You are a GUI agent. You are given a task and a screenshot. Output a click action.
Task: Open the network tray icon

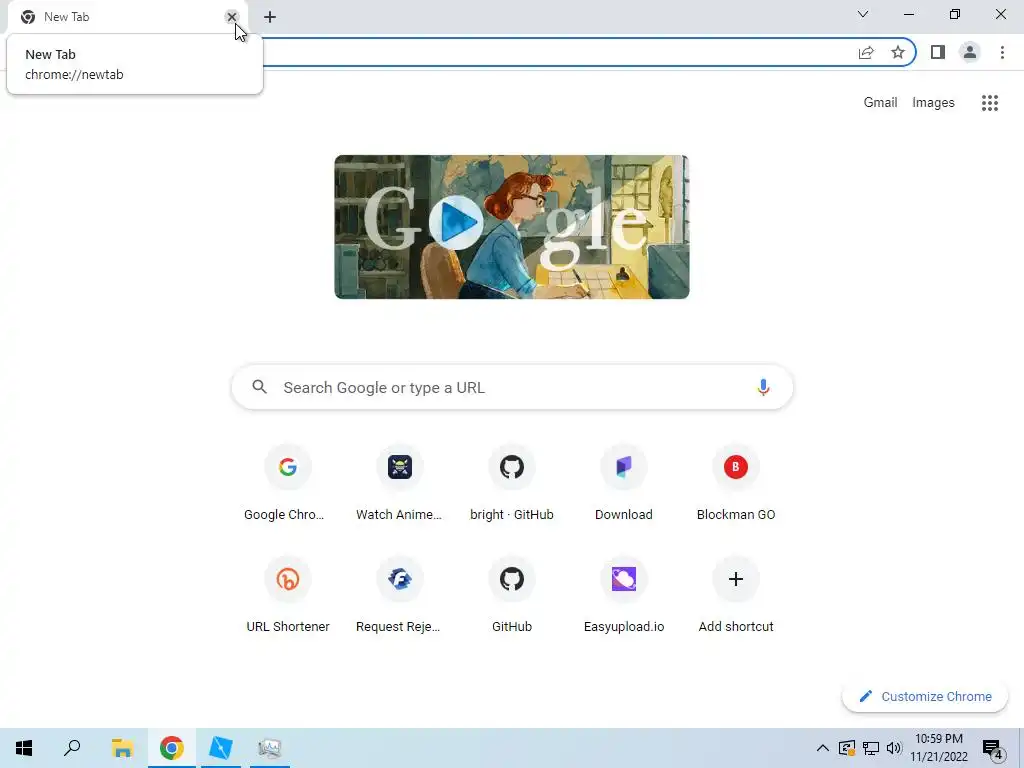pyautogui.click(x=871, y=748)
